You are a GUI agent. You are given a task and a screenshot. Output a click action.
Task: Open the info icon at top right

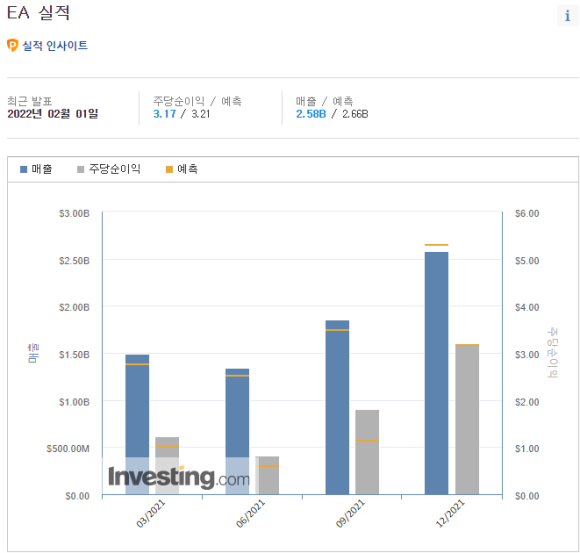567,16
